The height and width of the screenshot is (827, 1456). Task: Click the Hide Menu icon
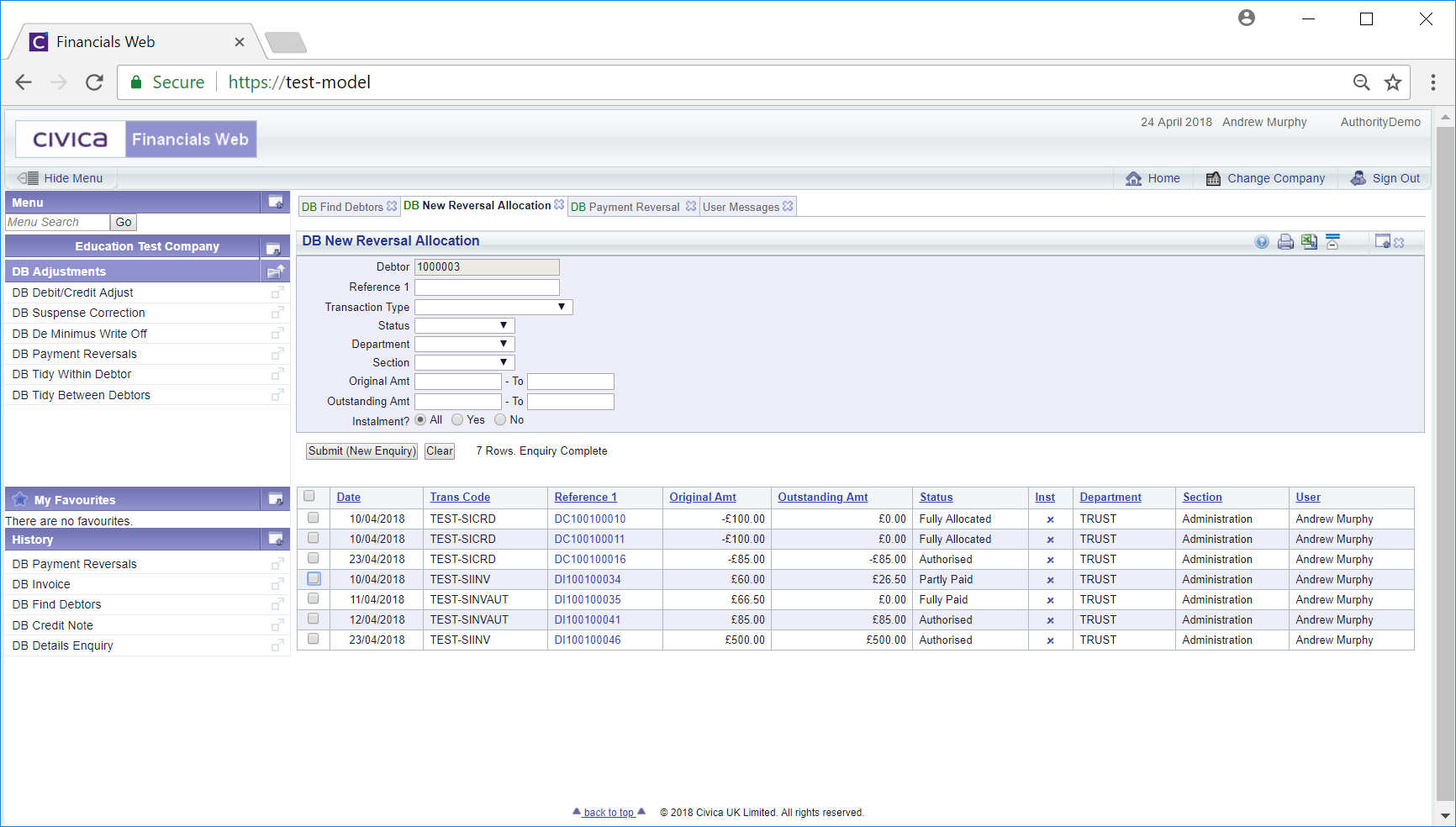click(x=28, y=178)
